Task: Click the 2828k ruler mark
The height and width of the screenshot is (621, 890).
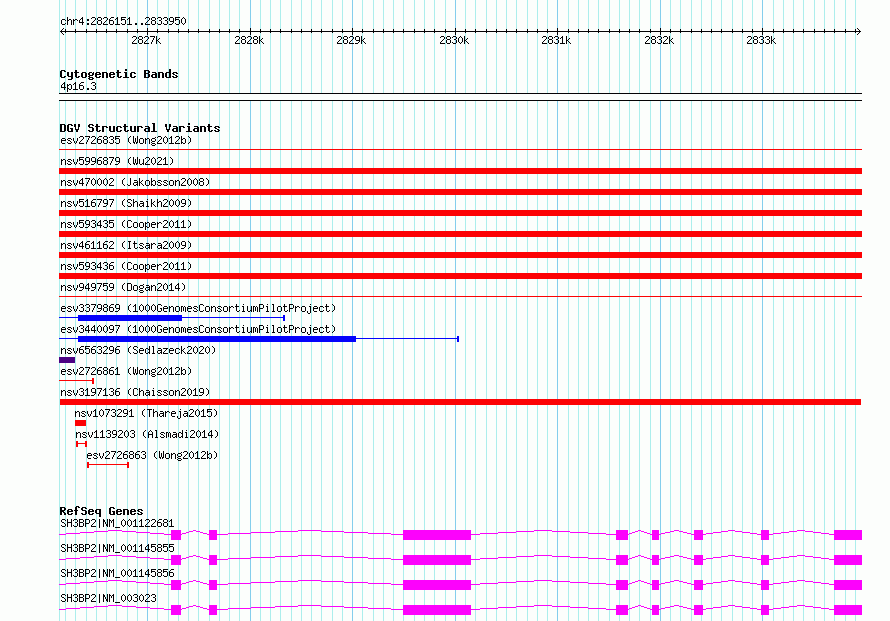Action: coord(249,40)
